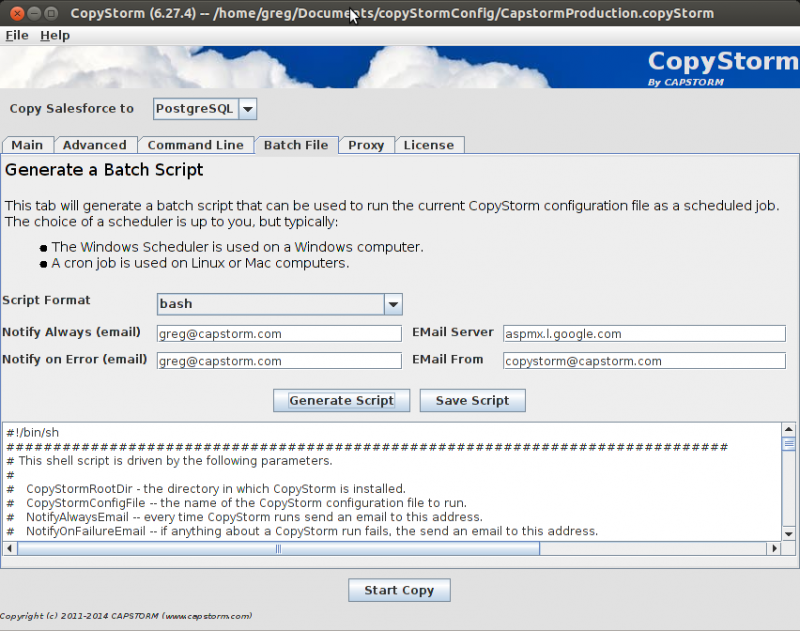The height and width of the screenshot is (631, 800).
Task: Select the Batch File tab
Action: 296,145
